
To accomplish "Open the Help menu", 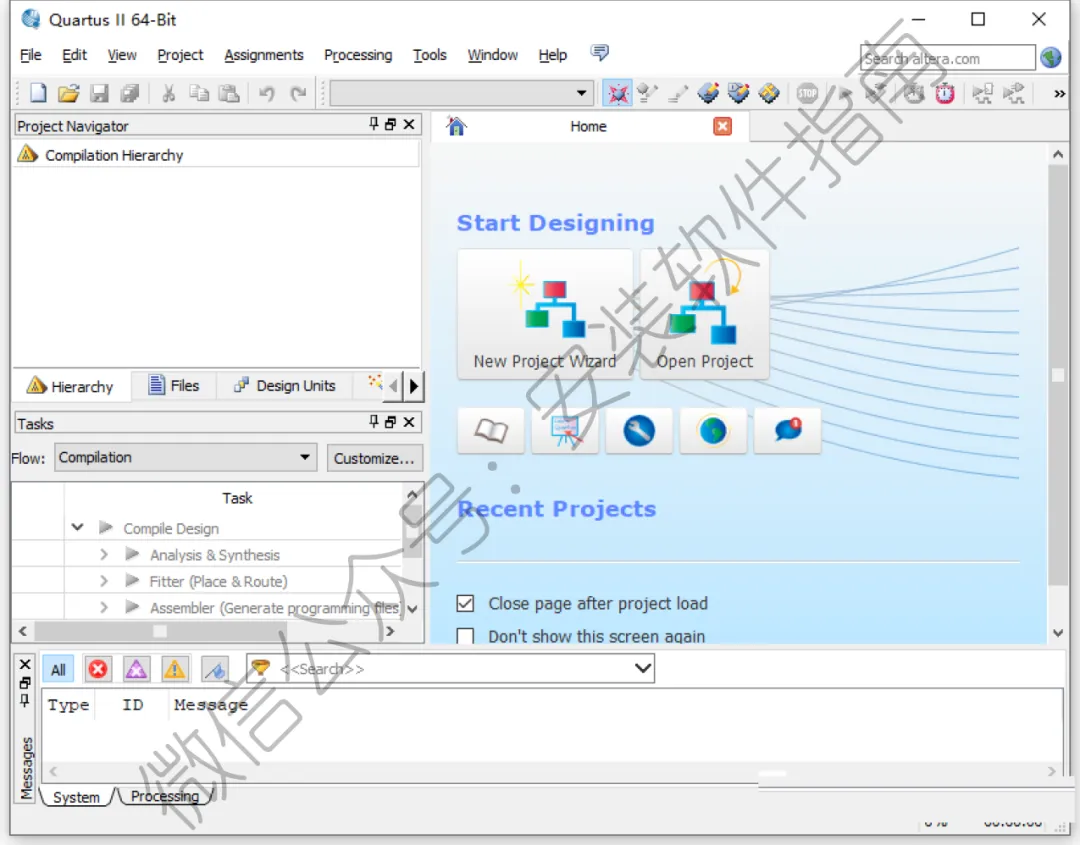I will 552,55.
